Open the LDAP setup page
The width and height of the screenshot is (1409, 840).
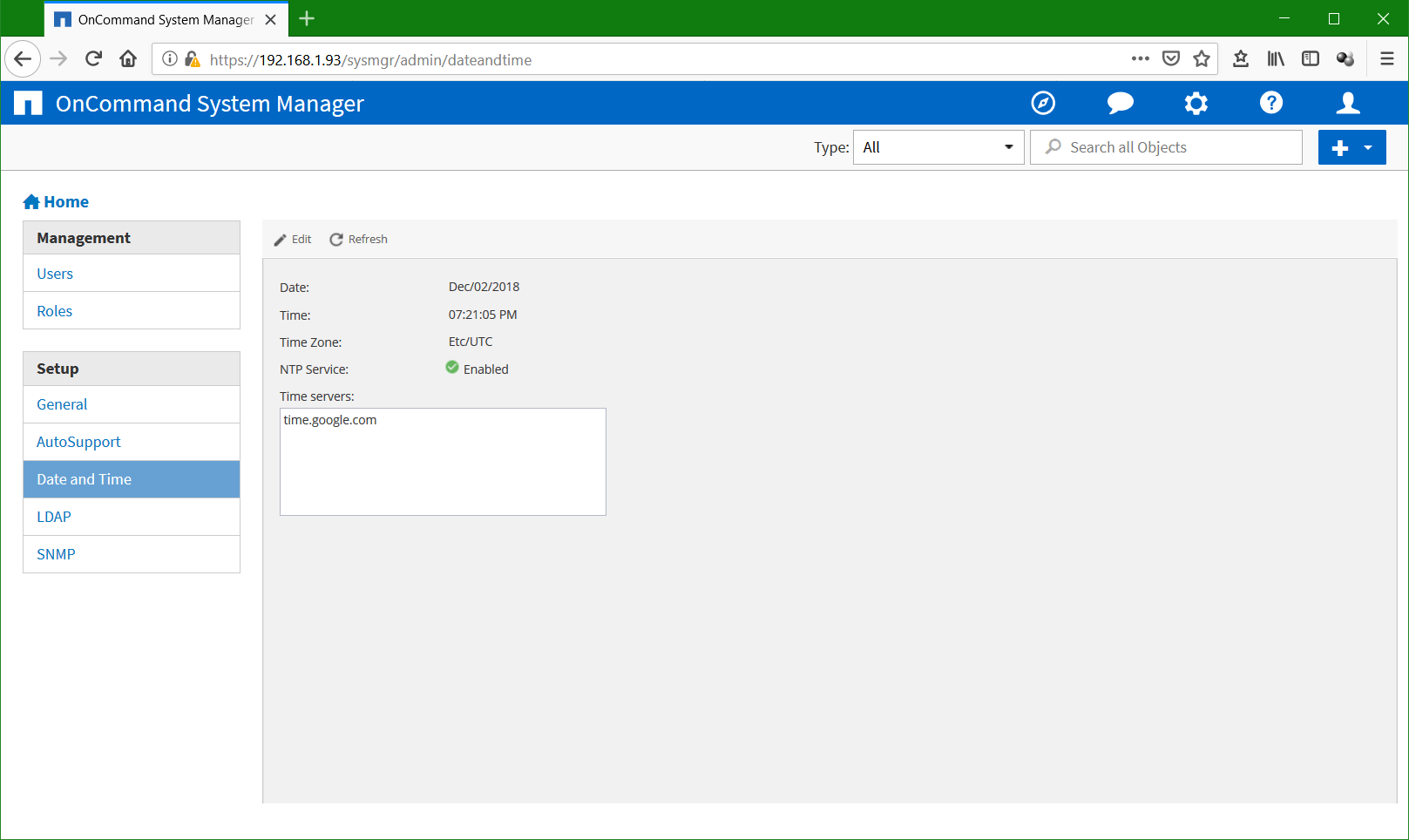pyautogui.click(x=132, y=517)
